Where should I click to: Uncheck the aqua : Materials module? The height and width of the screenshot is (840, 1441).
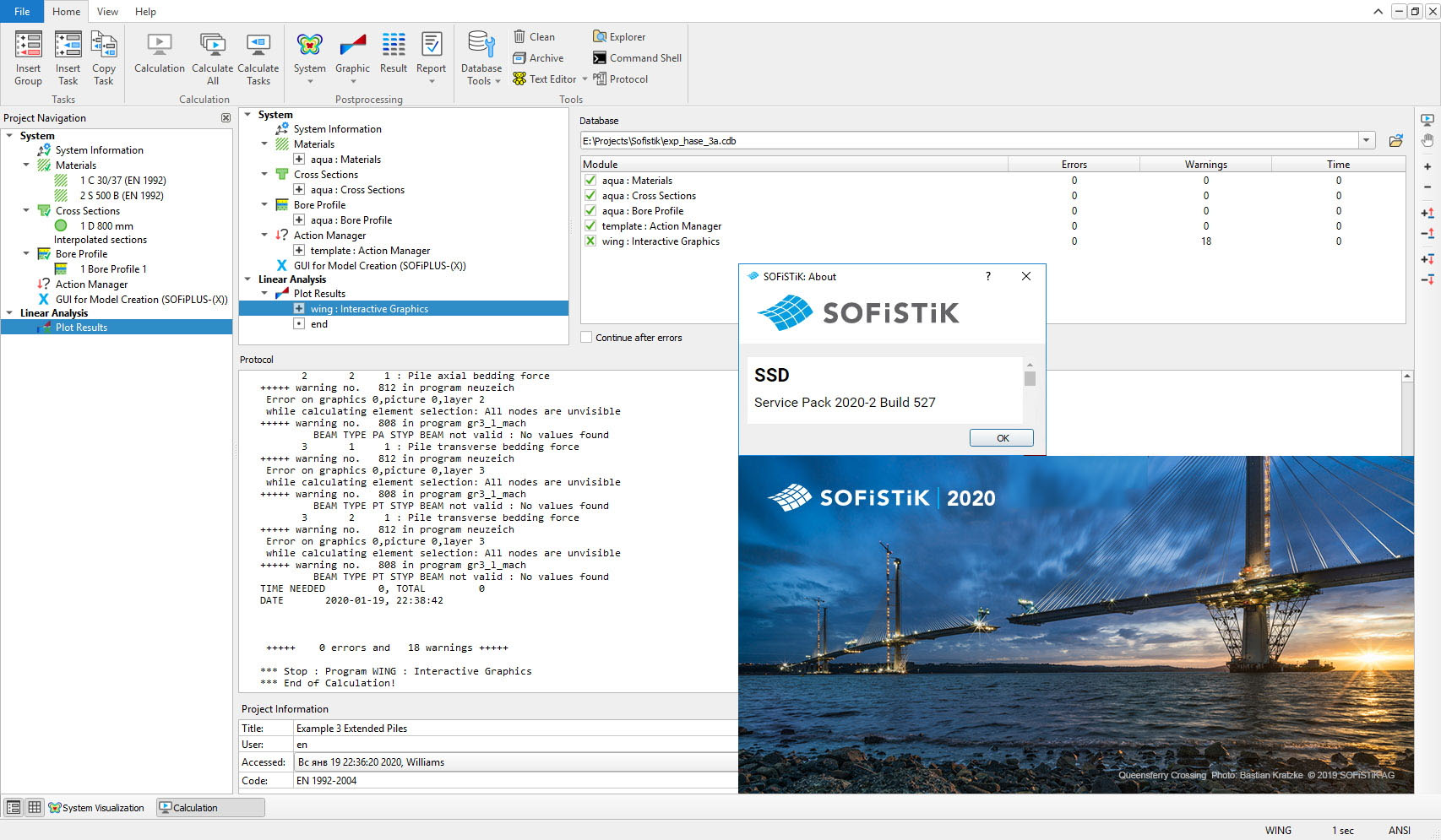pos(590,181)
